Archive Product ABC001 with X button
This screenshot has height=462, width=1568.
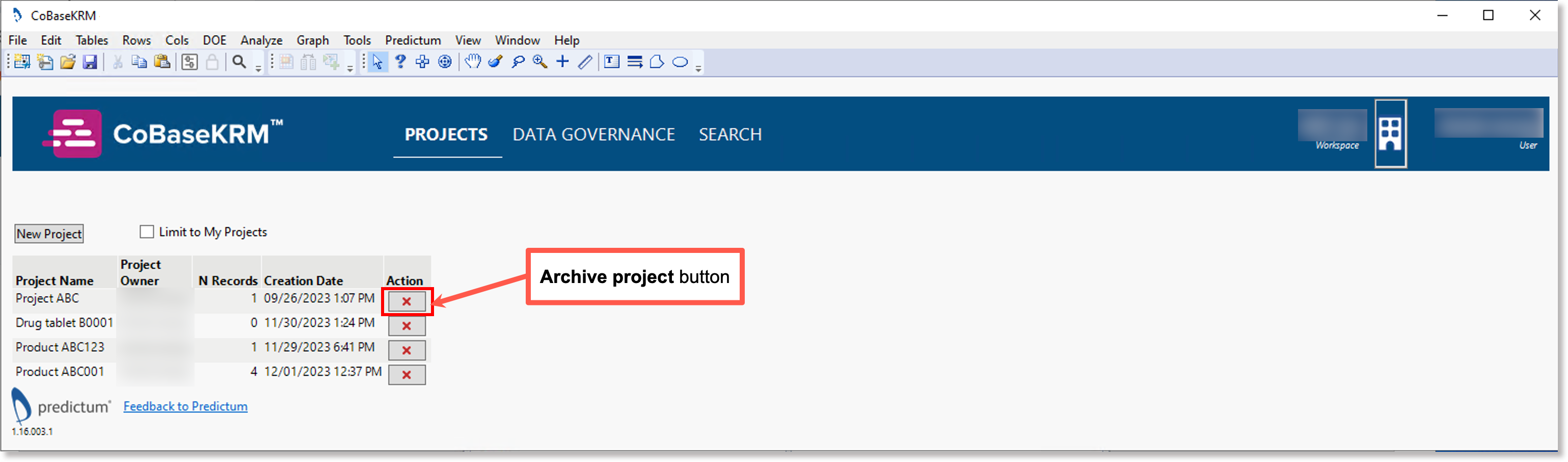pyautogui.click(x=407, y=375)
